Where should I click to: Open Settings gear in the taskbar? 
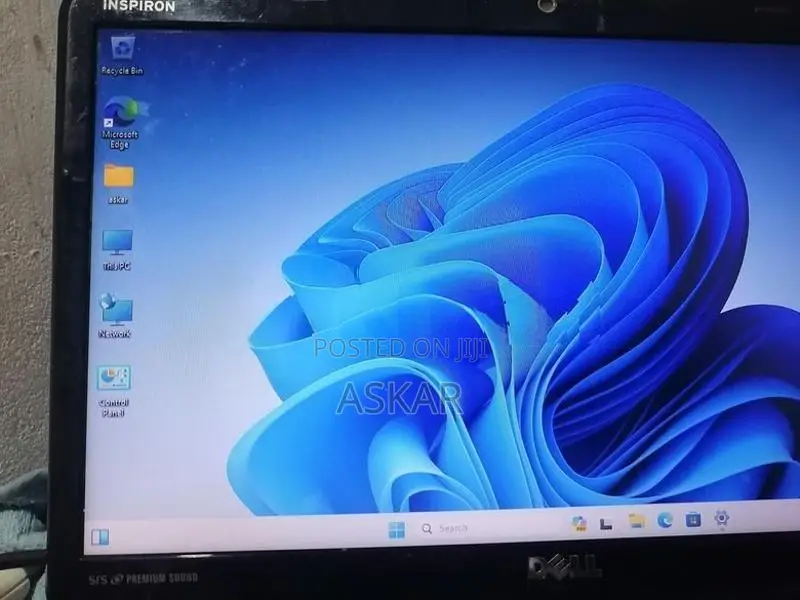coord(721,518)
